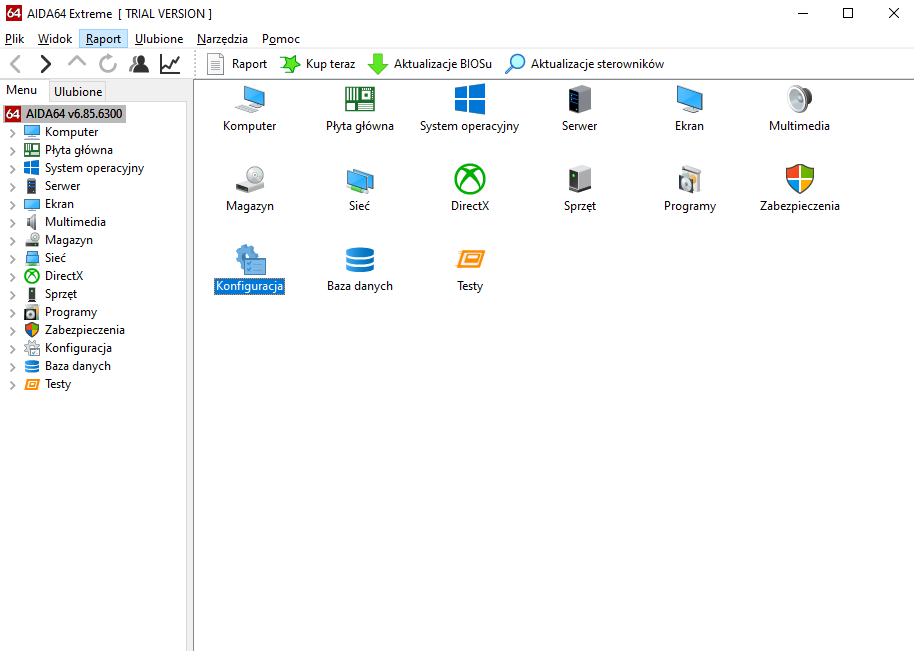Open the Ulubione menu in menu bar
Viewport: 914px width, 651px height.
[159, 38]
